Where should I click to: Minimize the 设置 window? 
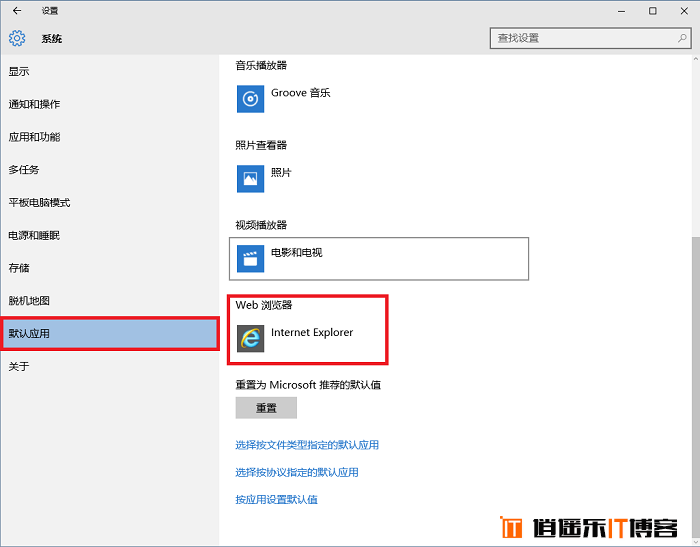coord(621,11)
